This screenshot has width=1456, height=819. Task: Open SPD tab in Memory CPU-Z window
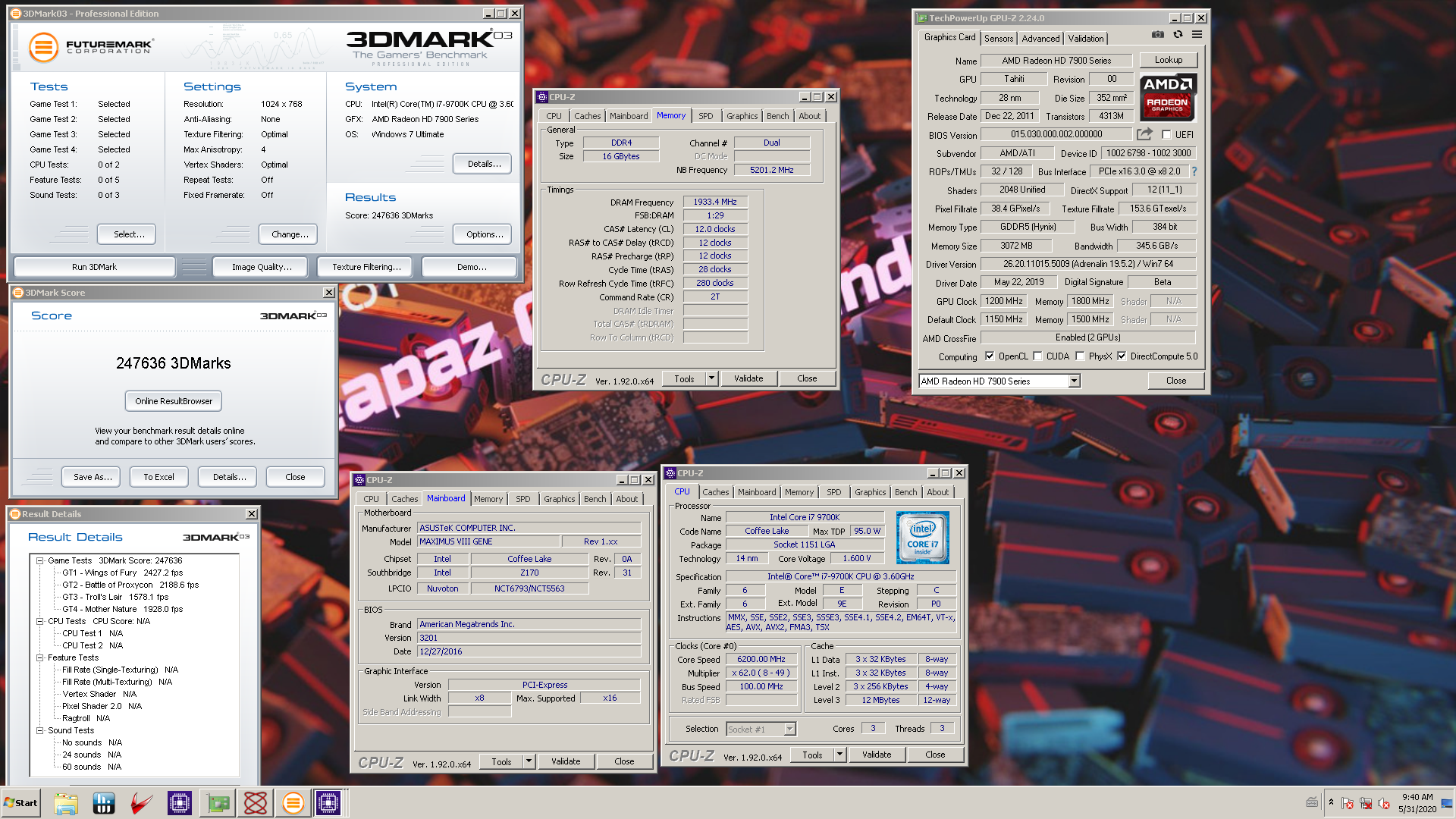coord(706,116)
